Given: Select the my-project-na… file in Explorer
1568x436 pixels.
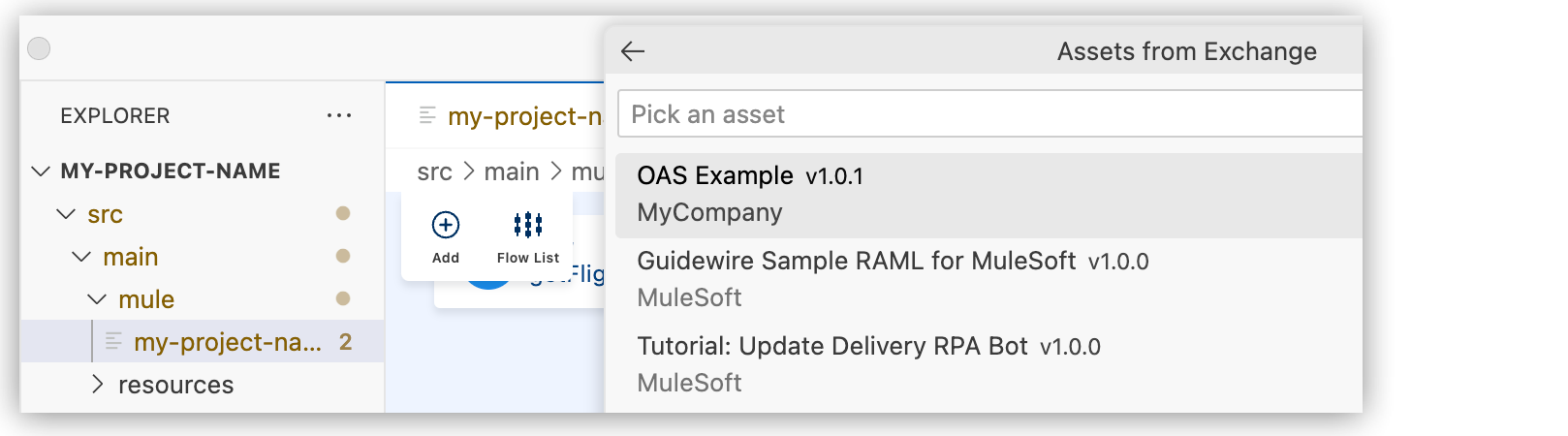Looking at the screenshot, I should [228, 342].
